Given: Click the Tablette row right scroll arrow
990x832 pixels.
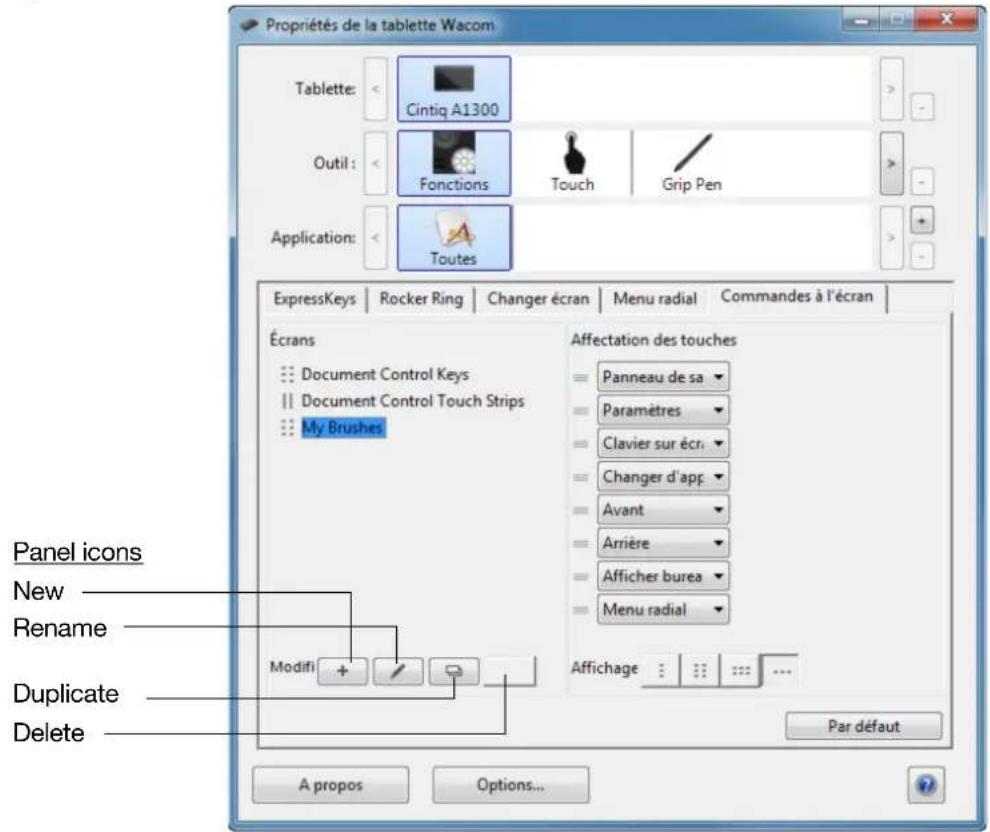Looking at the screenshot, I should (x=892, y=89).
